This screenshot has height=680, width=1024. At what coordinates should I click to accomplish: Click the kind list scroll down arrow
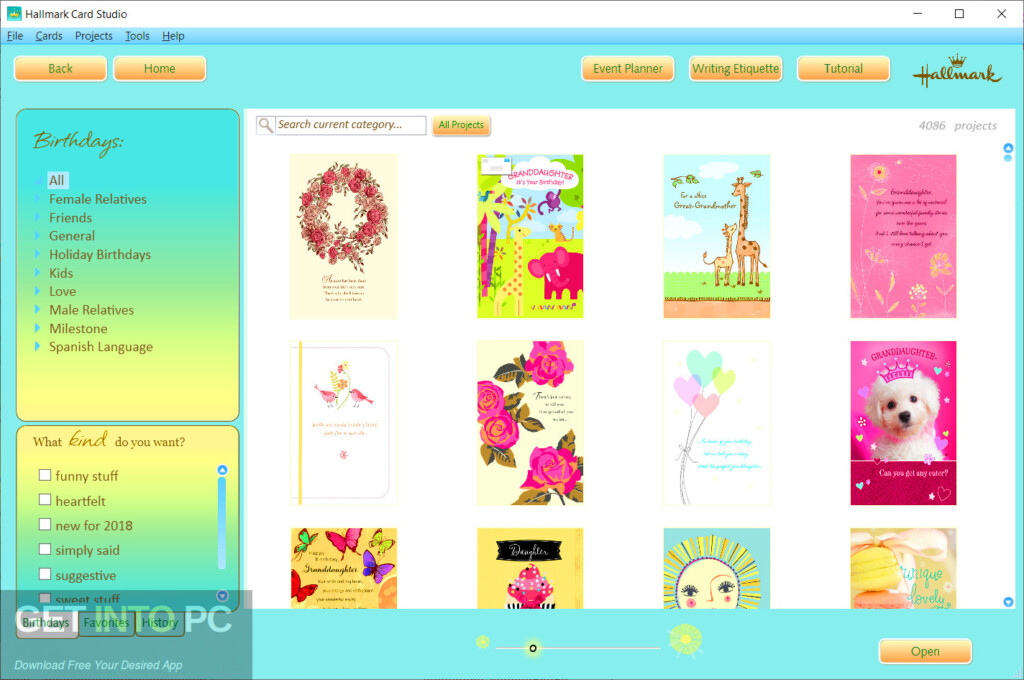tap(222, 596)
